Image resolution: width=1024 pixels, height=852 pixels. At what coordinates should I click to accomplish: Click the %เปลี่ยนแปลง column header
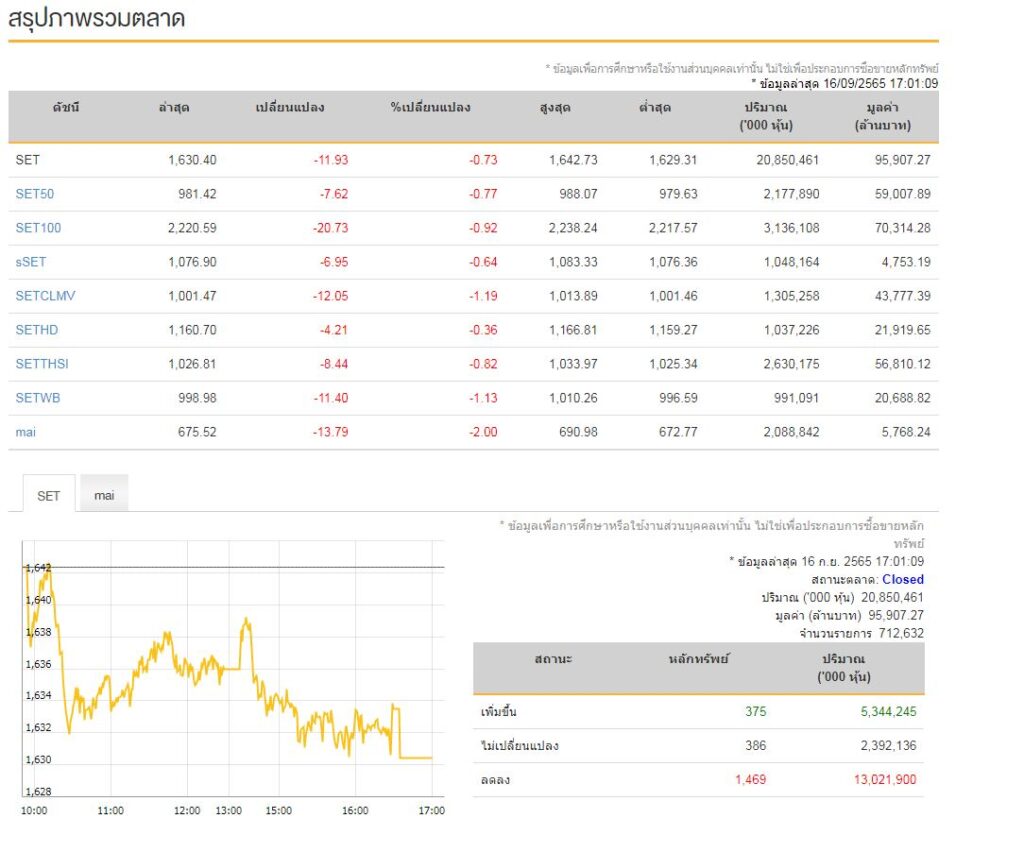click(430, 108)
